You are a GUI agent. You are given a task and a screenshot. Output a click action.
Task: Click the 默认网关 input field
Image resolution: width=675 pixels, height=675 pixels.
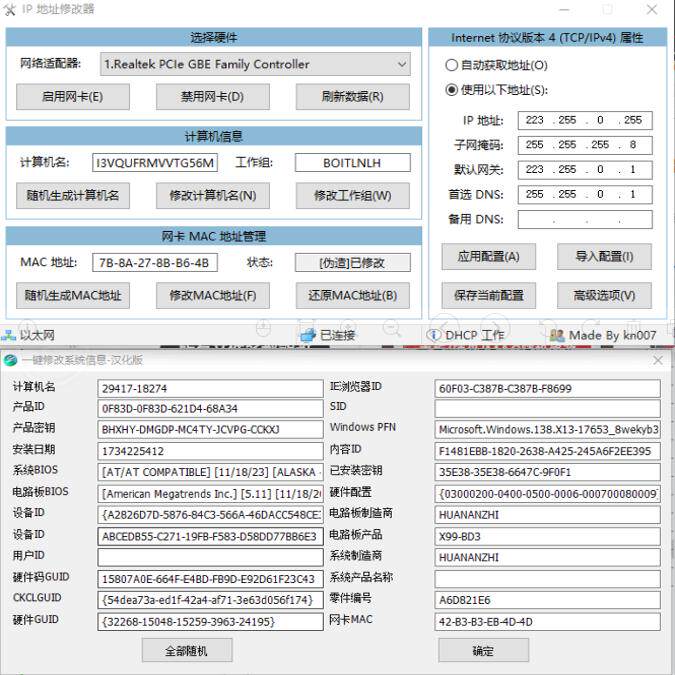tap(585, 170)
